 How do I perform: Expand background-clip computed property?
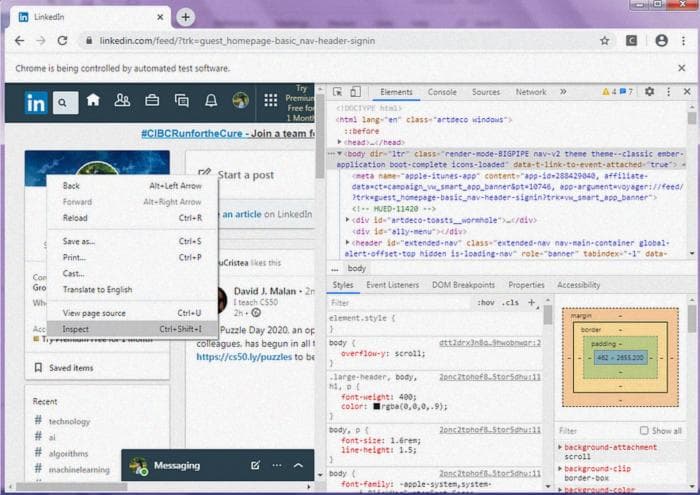click(x=560, y=468)
